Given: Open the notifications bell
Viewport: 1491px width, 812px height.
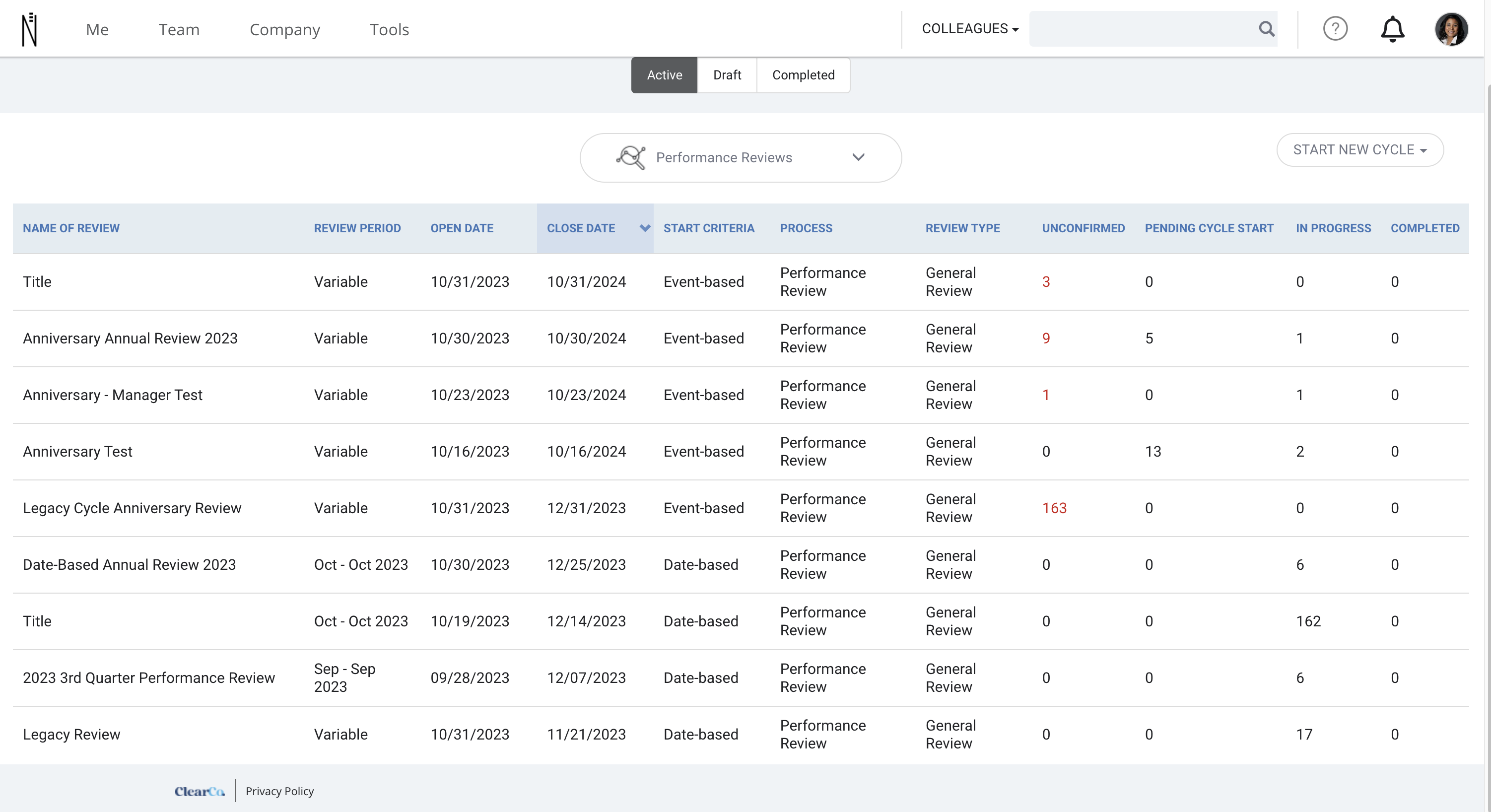Looking at the screenshot, I should click(x=1392, y=29).
